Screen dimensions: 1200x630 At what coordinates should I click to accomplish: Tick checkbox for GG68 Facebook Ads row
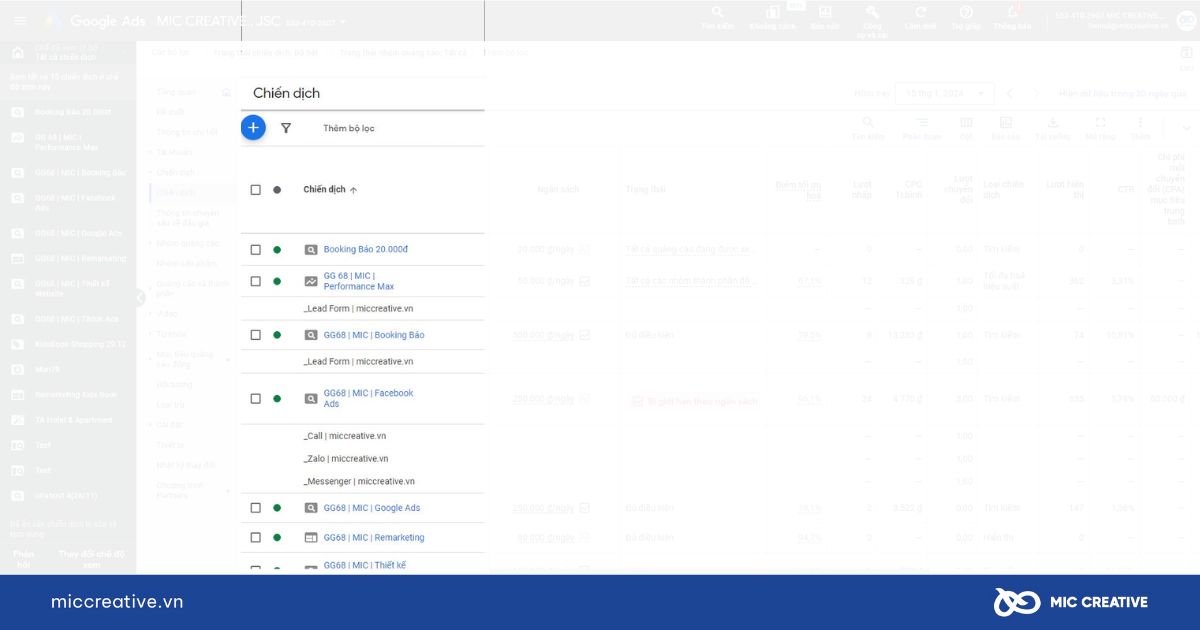click(256, 399)
